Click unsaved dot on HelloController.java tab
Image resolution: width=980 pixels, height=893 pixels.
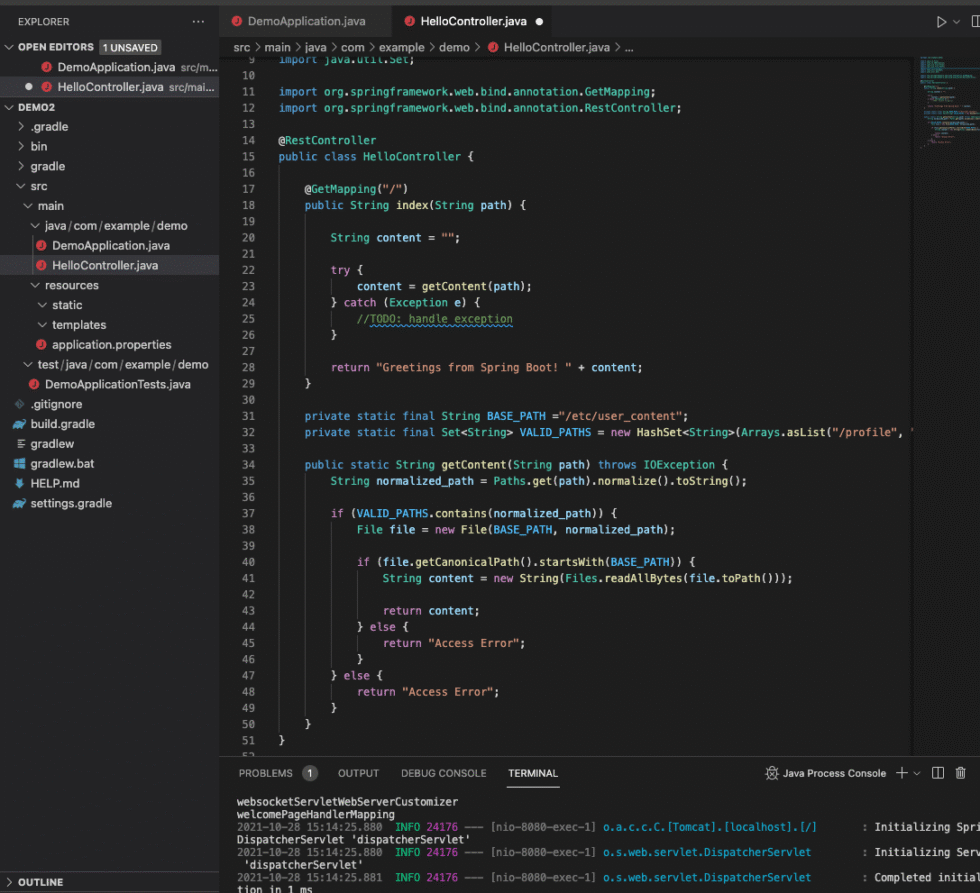(539, 22)
